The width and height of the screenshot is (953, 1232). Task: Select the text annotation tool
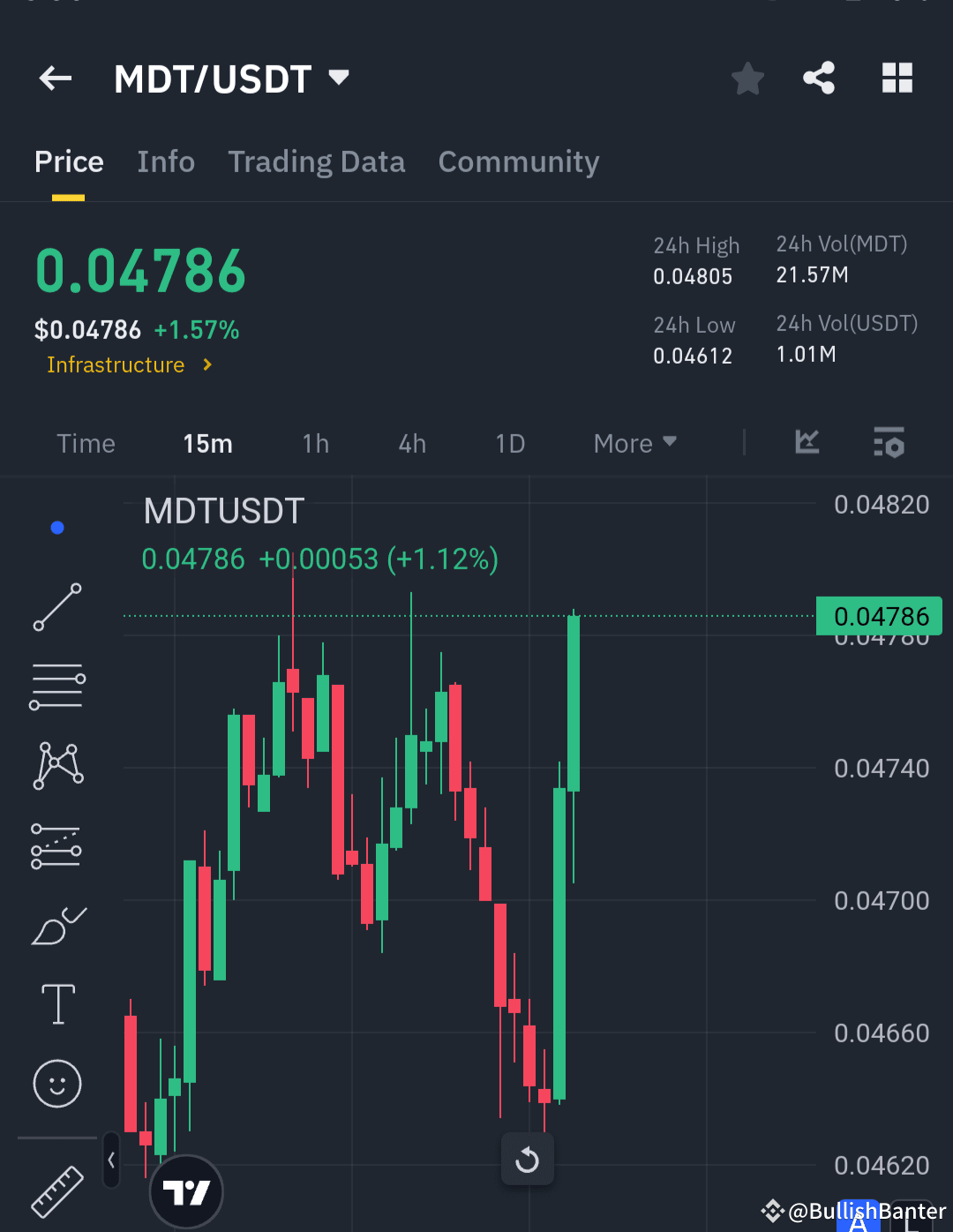point(57,1003)
